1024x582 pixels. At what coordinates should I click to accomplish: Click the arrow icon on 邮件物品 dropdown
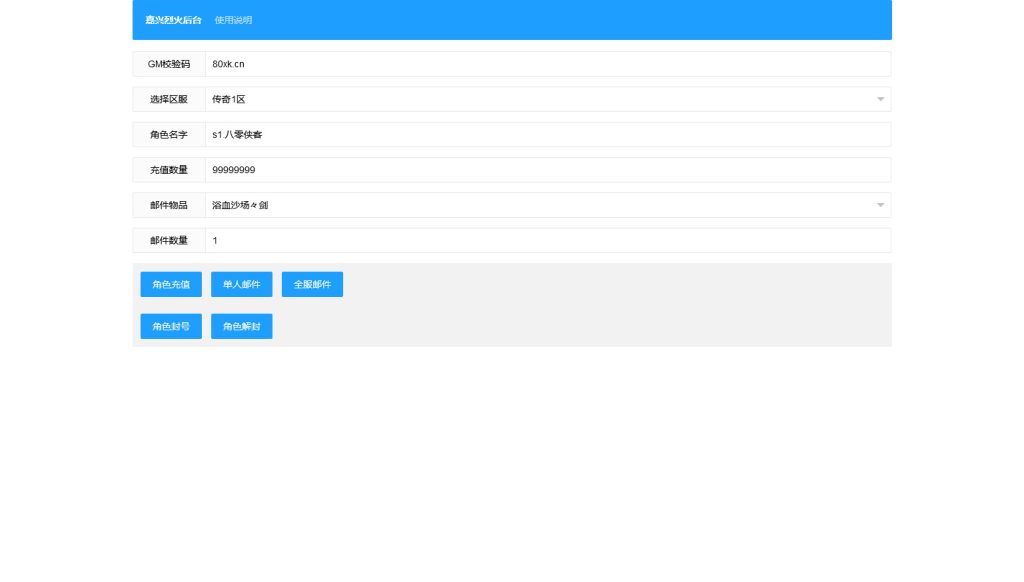click(880, 205)
